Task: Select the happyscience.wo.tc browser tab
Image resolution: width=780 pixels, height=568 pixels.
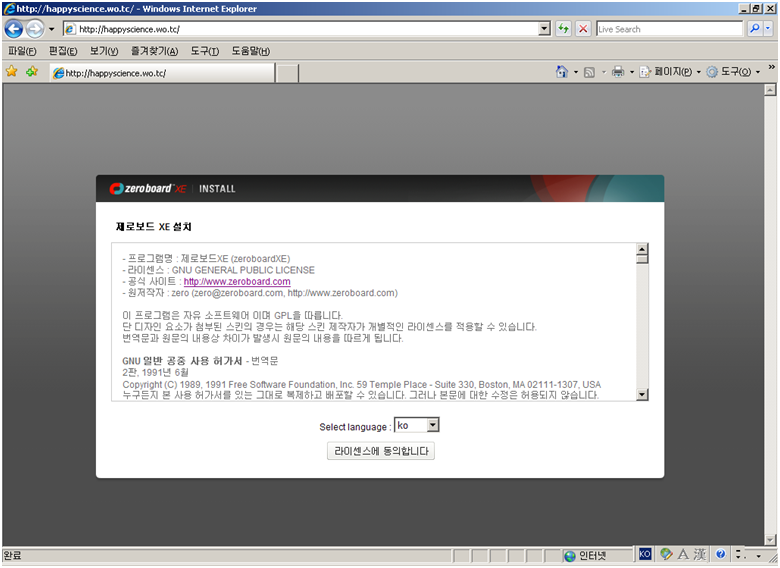Action: click(162, 73)
